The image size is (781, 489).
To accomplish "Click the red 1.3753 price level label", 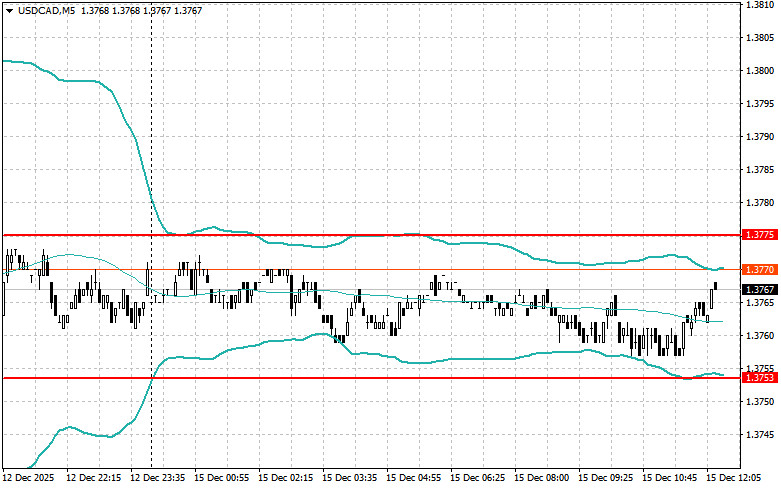I will click(760, 377).
